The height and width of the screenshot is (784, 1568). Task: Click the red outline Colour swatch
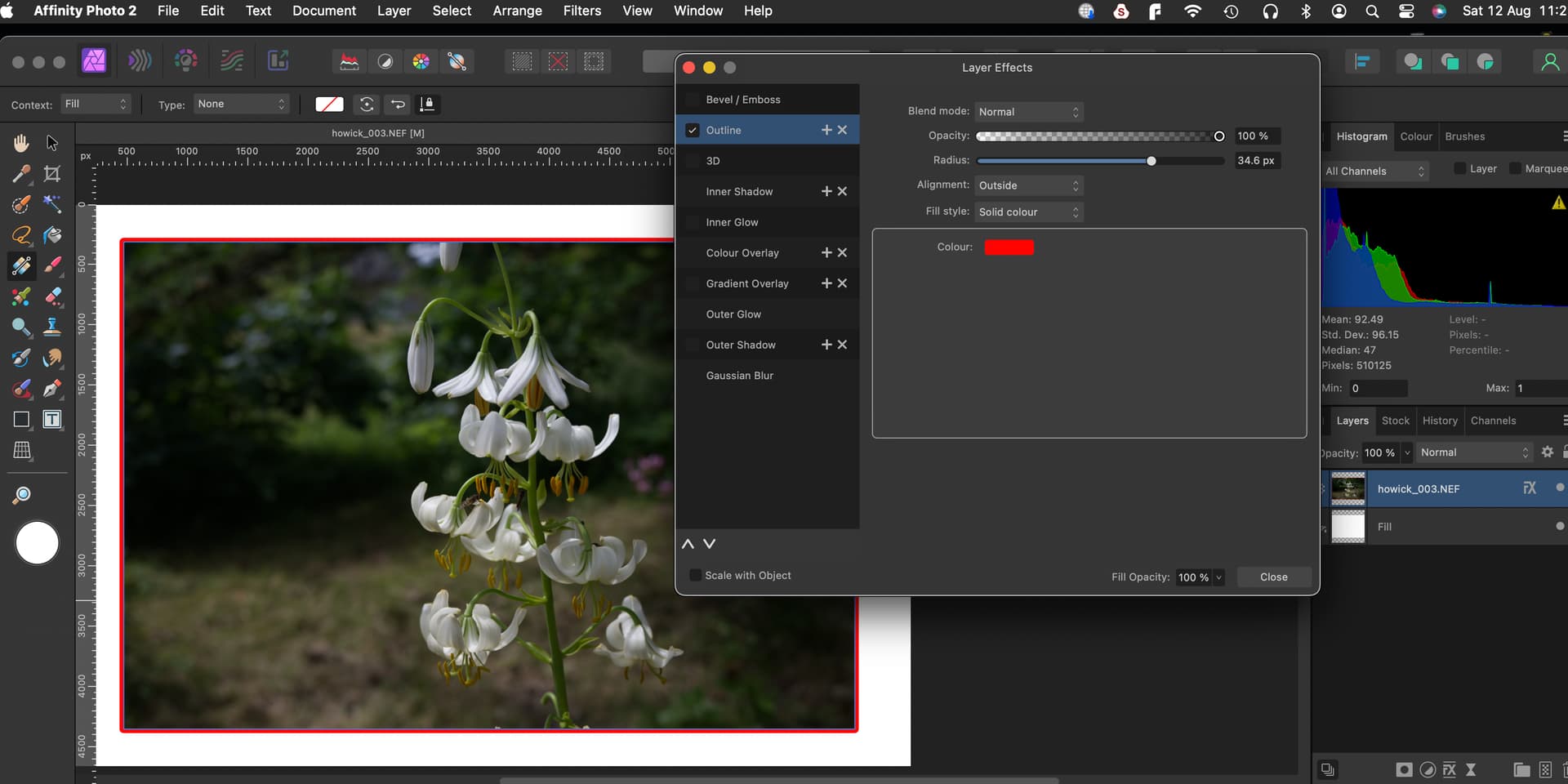point(1009,247)
